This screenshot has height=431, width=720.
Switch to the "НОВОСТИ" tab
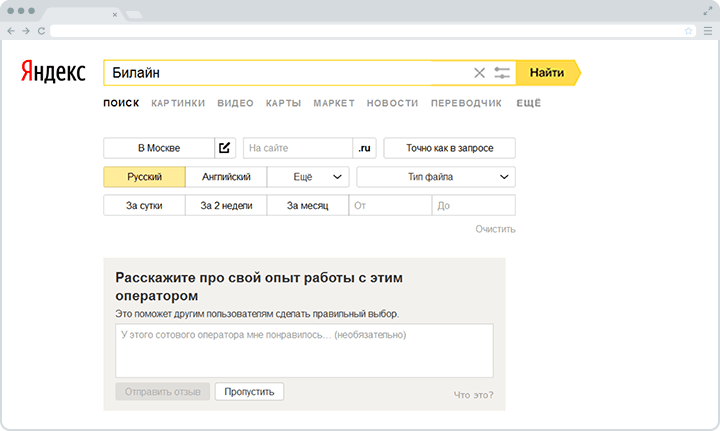click(x=393, y=103)
